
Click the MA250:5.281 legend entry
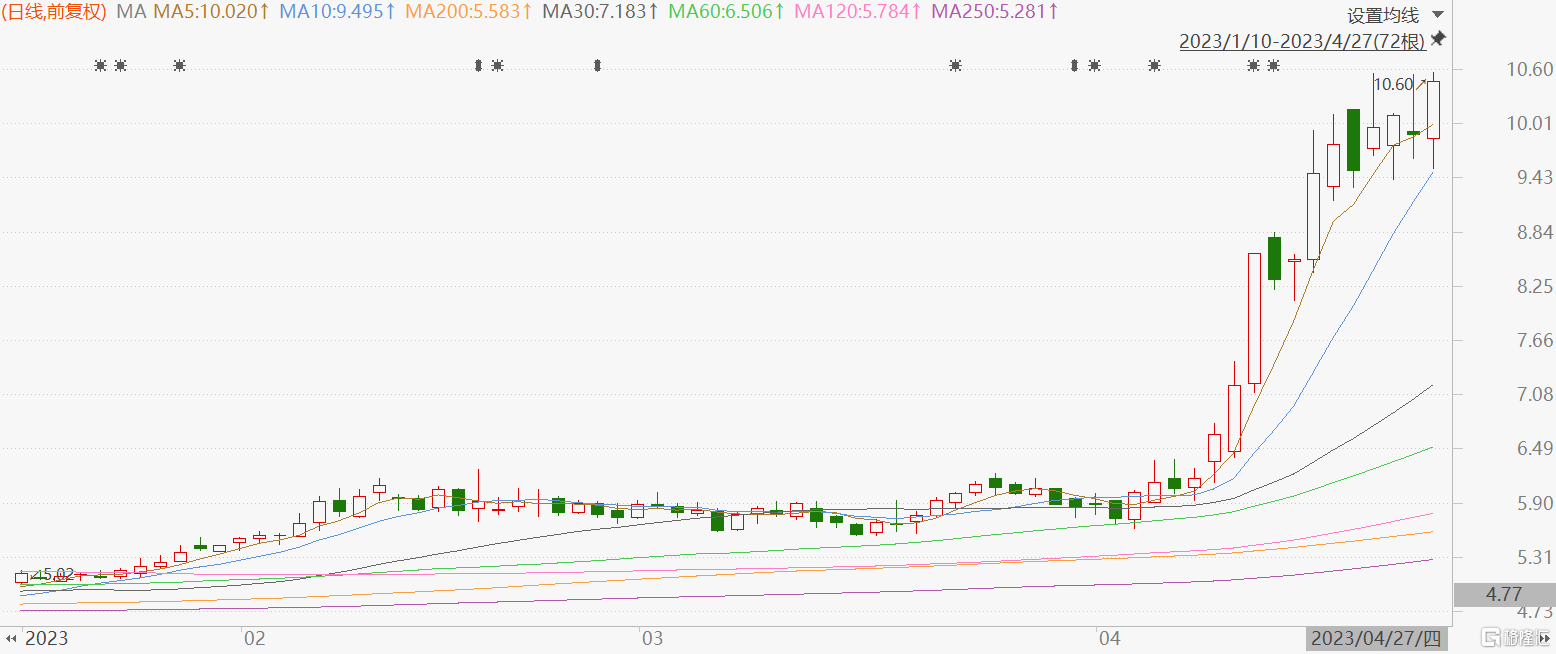(994, 12)
